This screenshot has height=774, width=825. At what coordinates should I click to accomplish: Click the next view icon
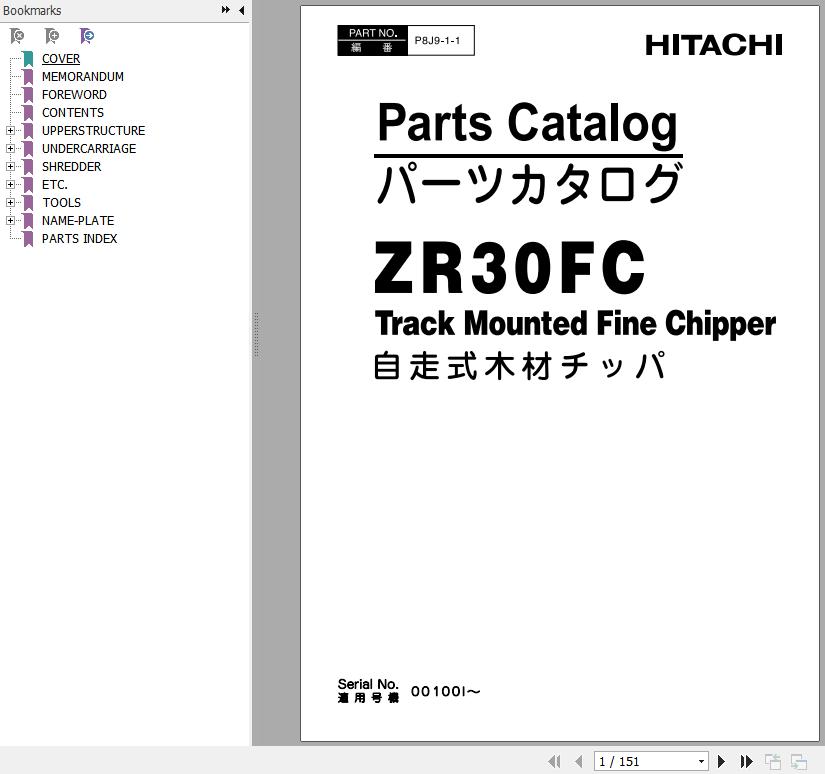click(x=799, y=761)
